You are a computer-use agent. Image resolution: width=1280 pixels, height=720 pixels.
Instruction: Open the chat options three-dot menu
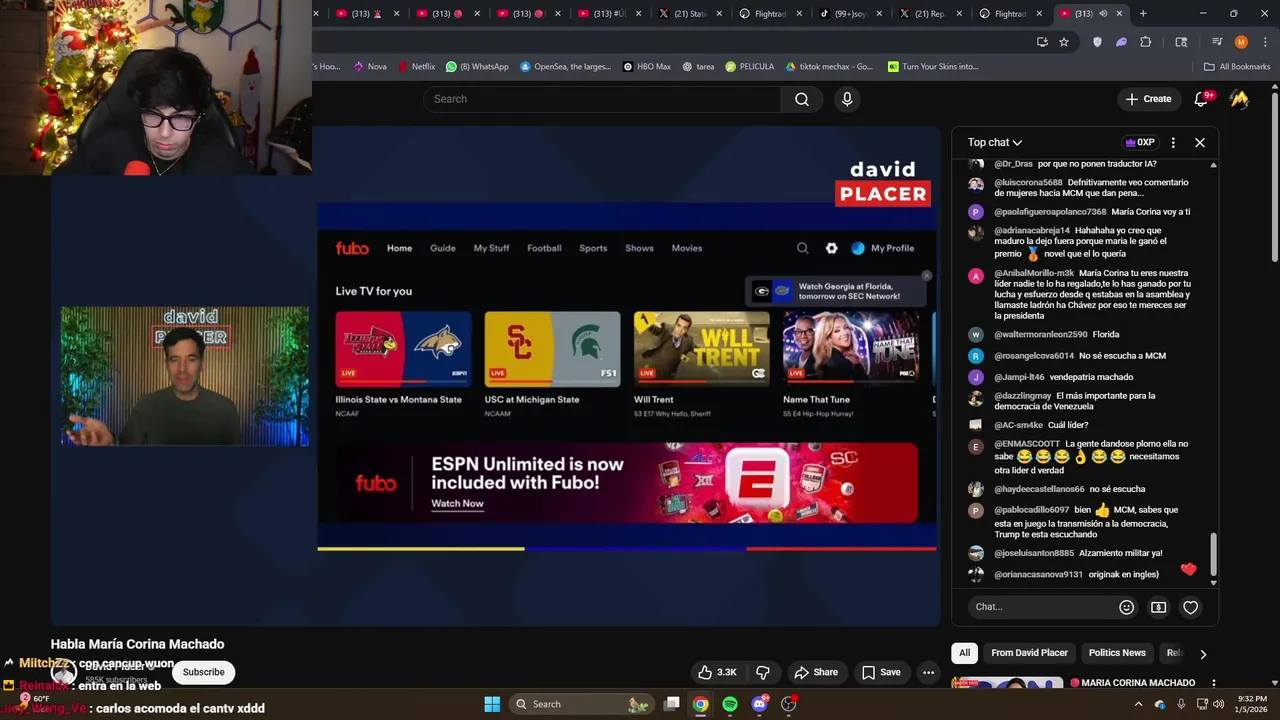(1173, 142)
